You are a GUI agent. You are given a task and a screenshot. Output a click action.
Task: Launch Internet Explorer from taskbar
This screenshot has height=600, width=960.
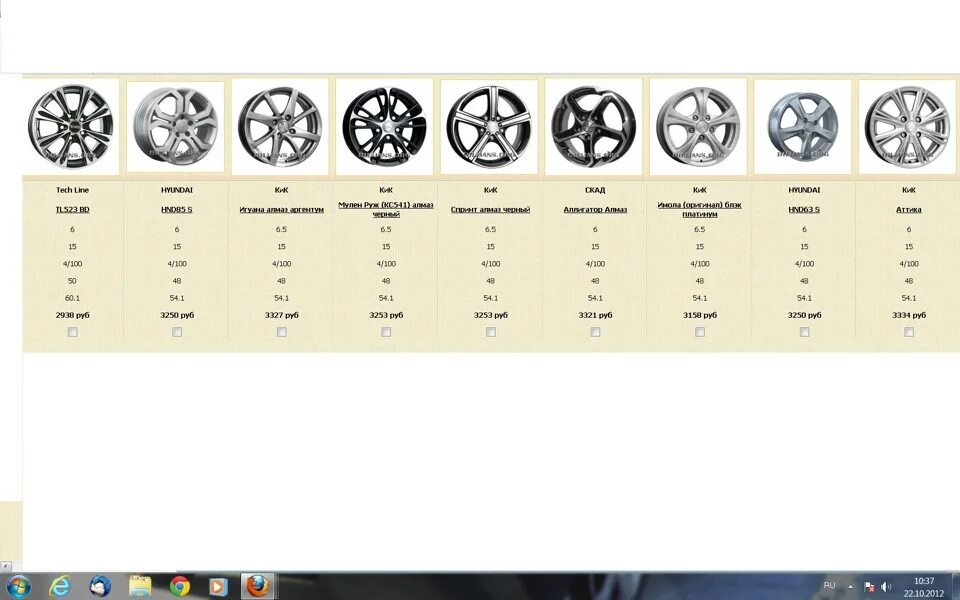tap(59, 586)
